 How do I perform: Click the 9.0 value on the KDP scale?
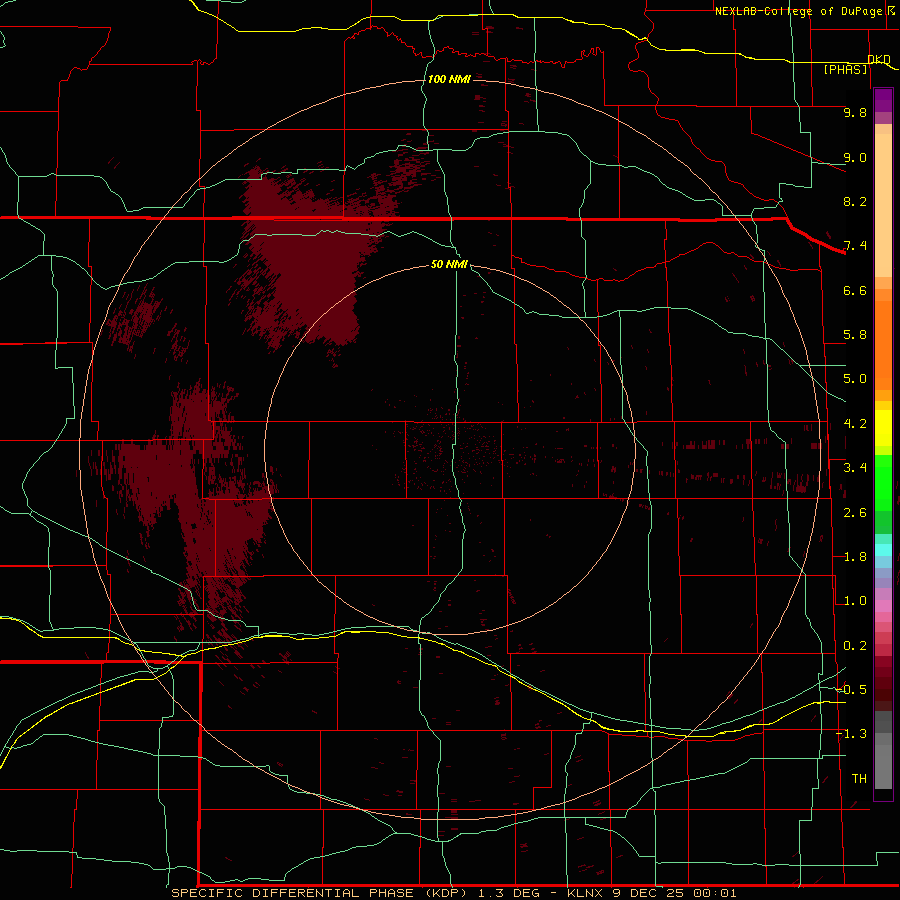(x=855, y=157)
